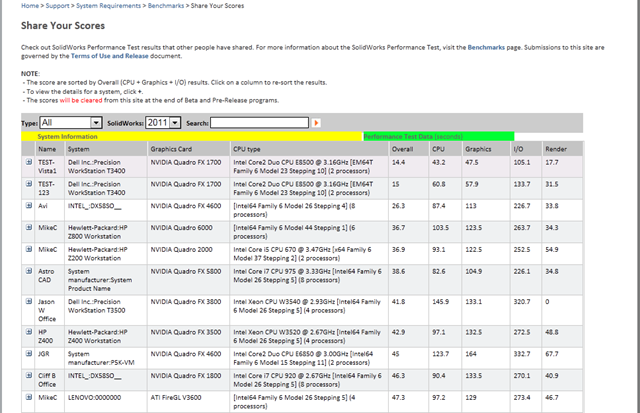Sort table by CPU score column
Image resolution: width=640 pixels, height=413 pixels.
(438, 149)
